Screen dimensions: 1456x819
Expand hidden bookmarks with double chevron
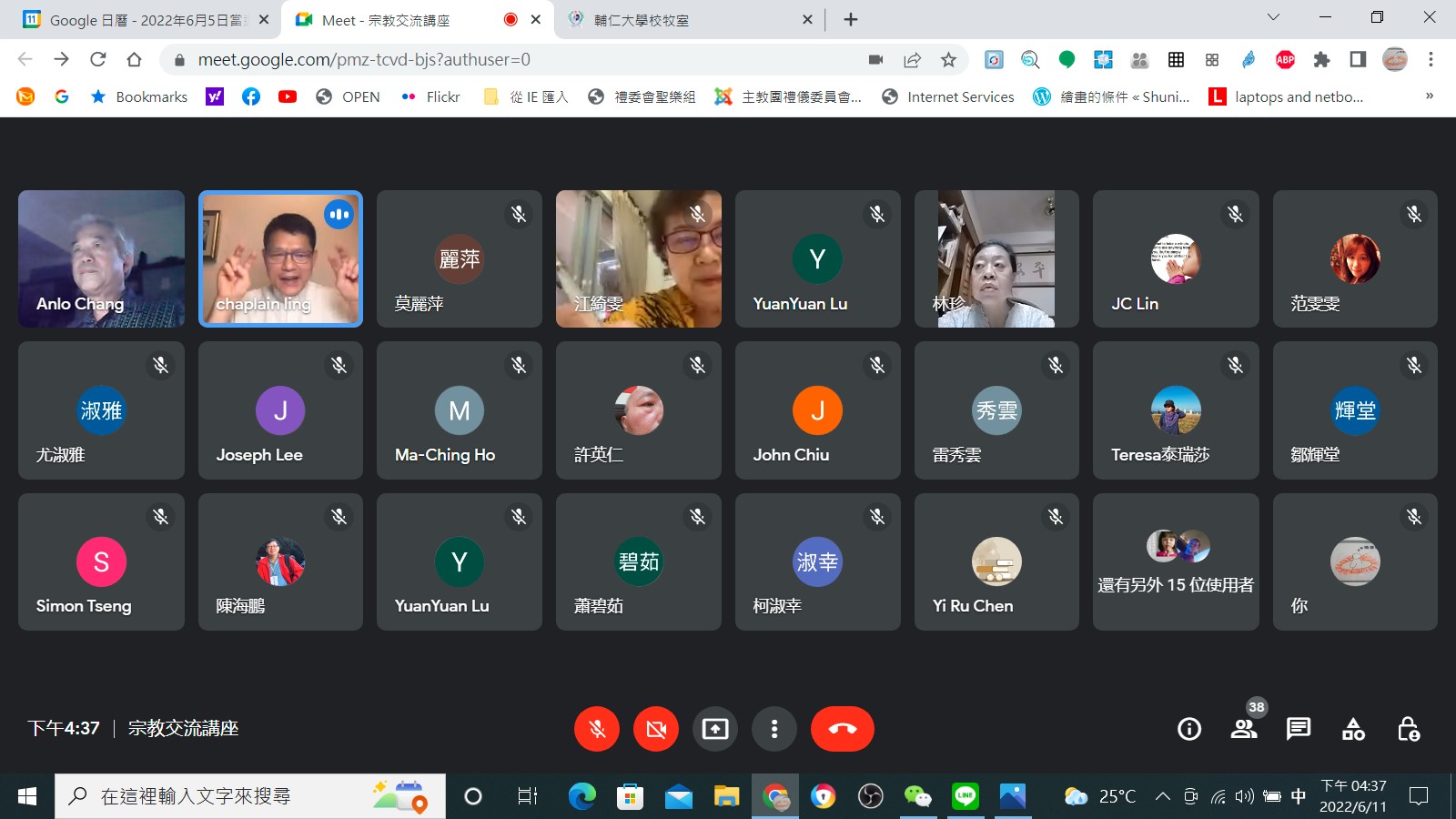(x=1429, y=96)
